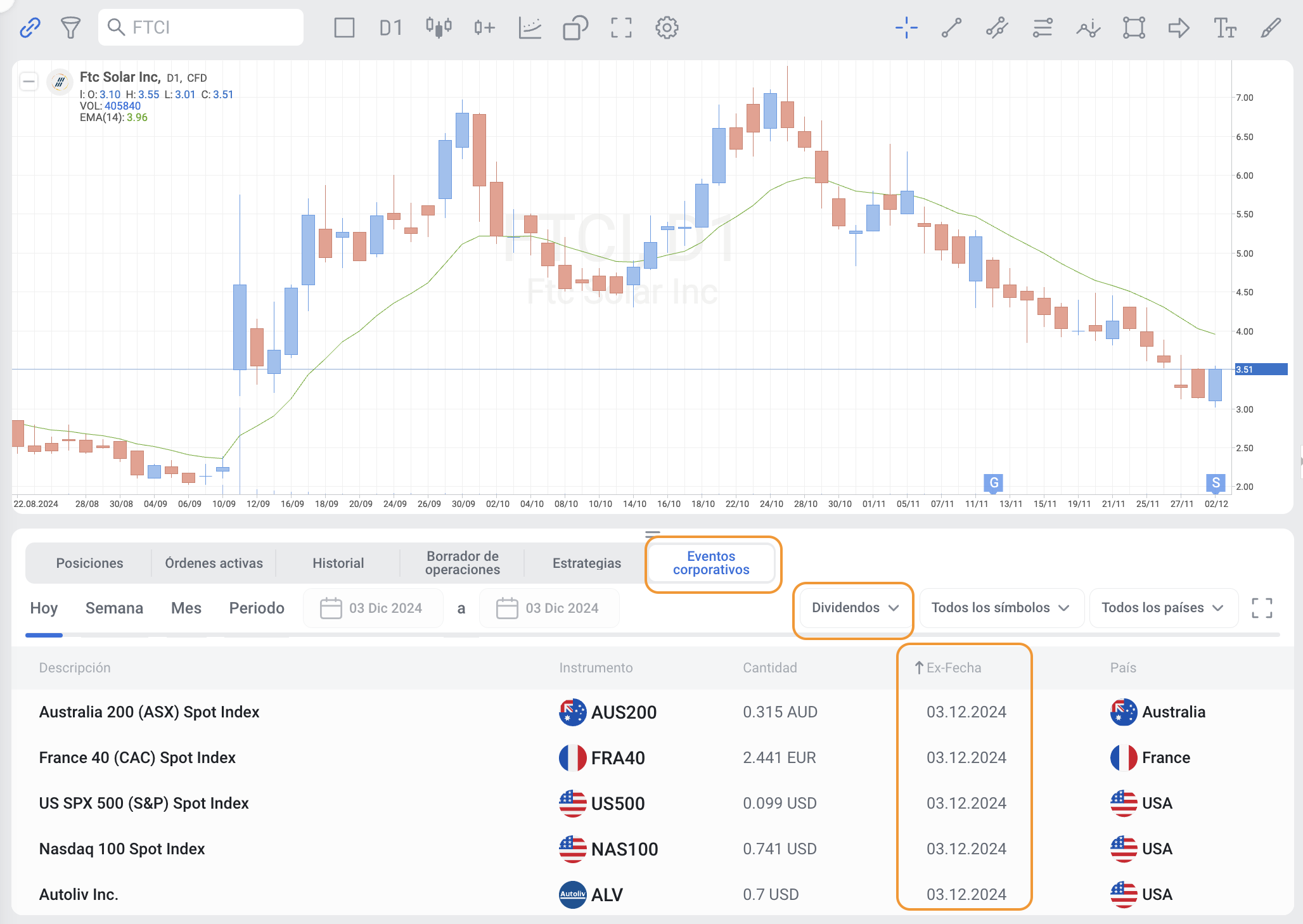Select the Semana period filter
1303x924 pixels.
point(114,608)
